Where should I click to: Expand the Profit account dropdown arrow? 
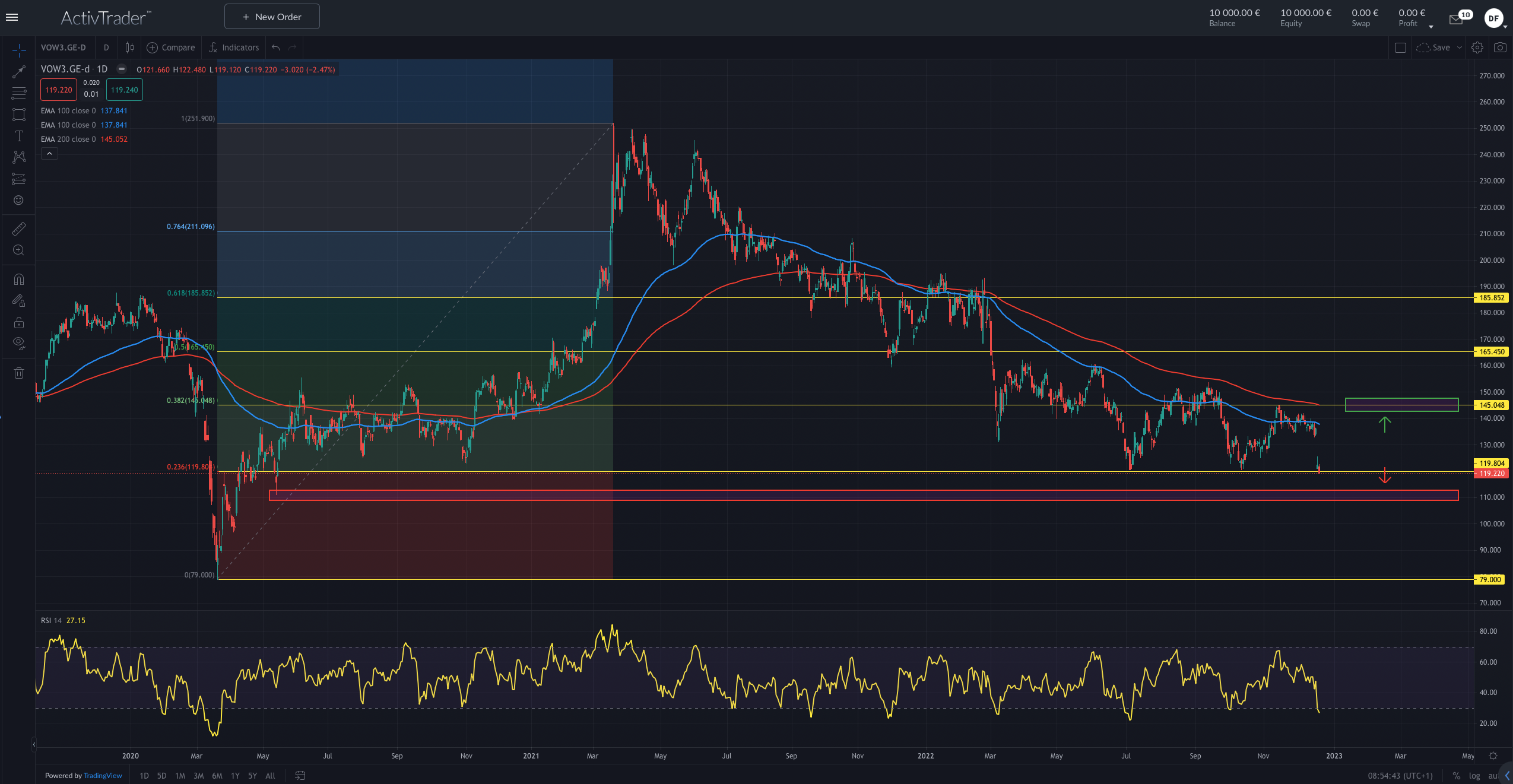tap(1430, 26)
